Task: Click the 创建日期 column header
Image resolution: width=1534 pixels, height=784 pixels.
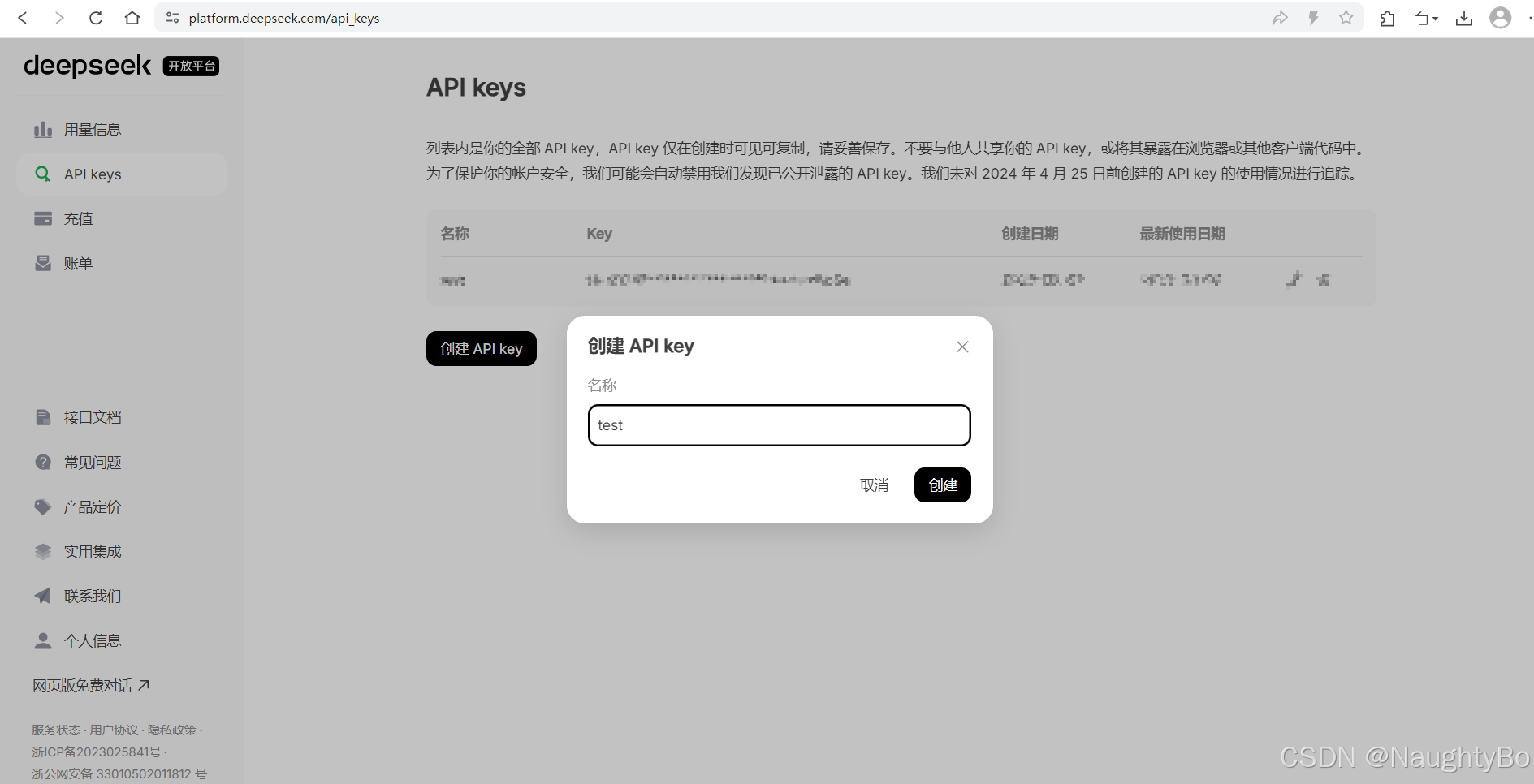Action: point(1030,234)
